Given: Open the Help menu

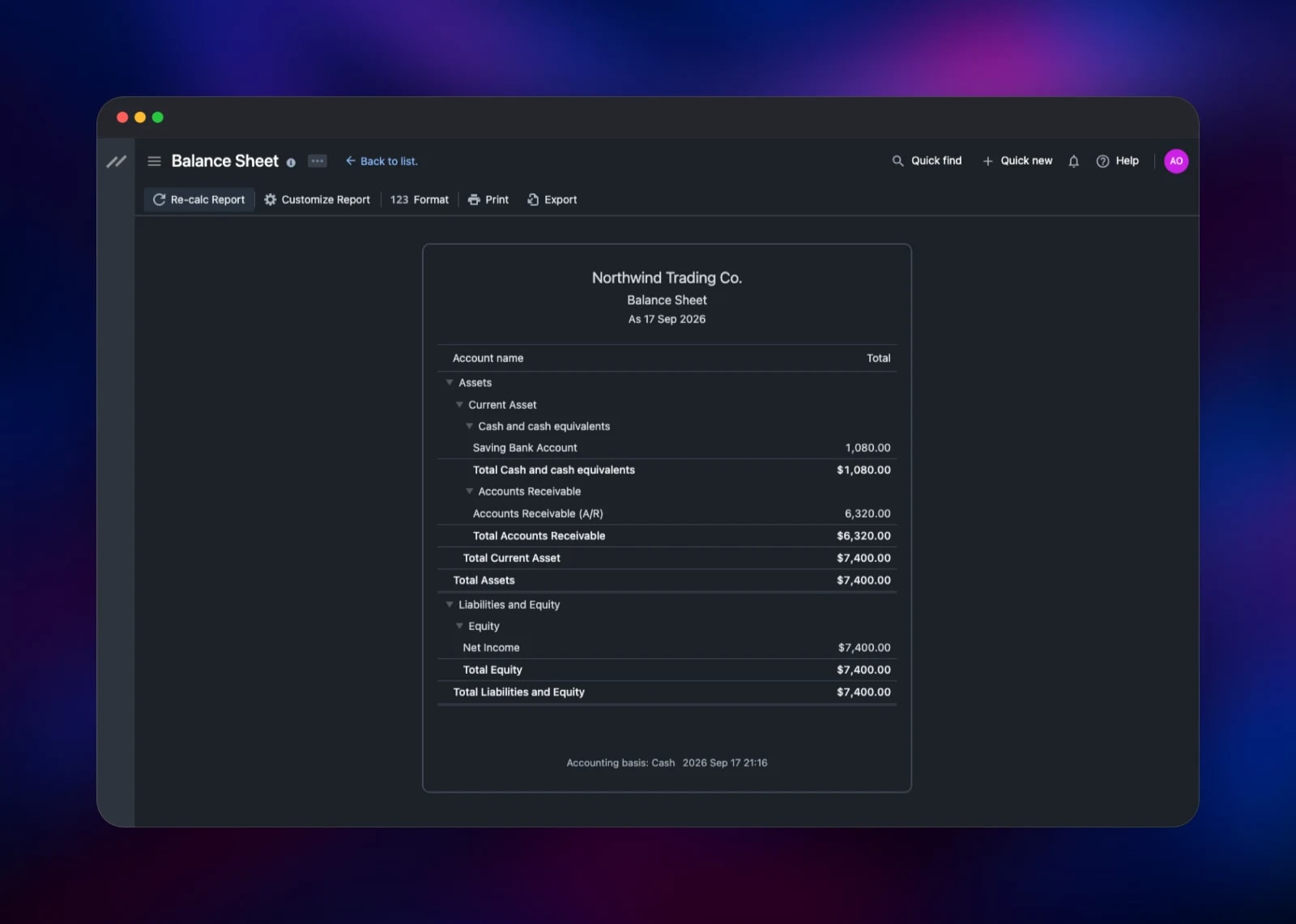Looking at the screenshot, I should [x=1117, y=160].
